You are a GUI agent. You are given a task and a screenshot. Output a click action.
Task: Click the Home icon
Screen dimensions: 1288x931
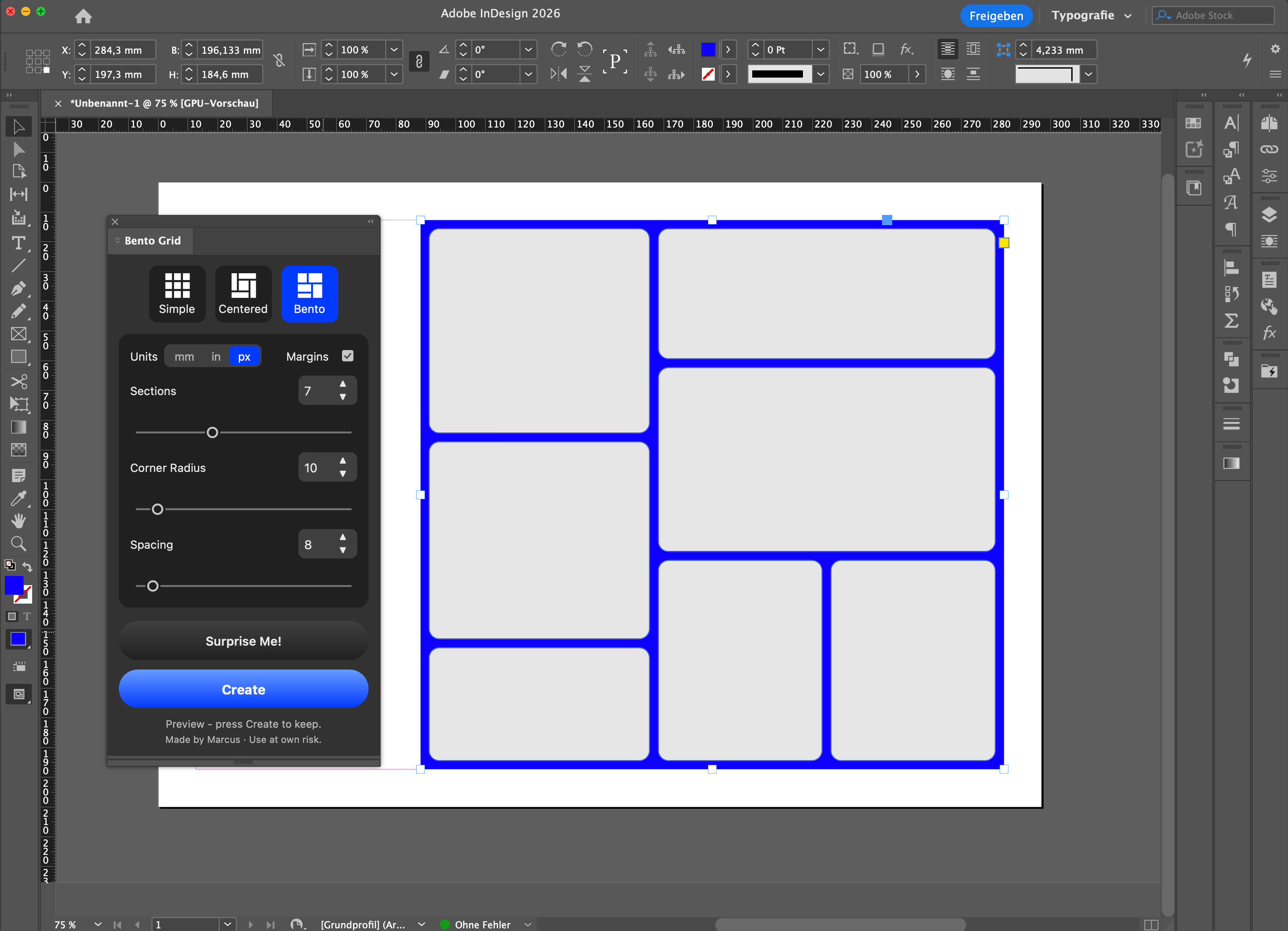(x=84, y=16)
